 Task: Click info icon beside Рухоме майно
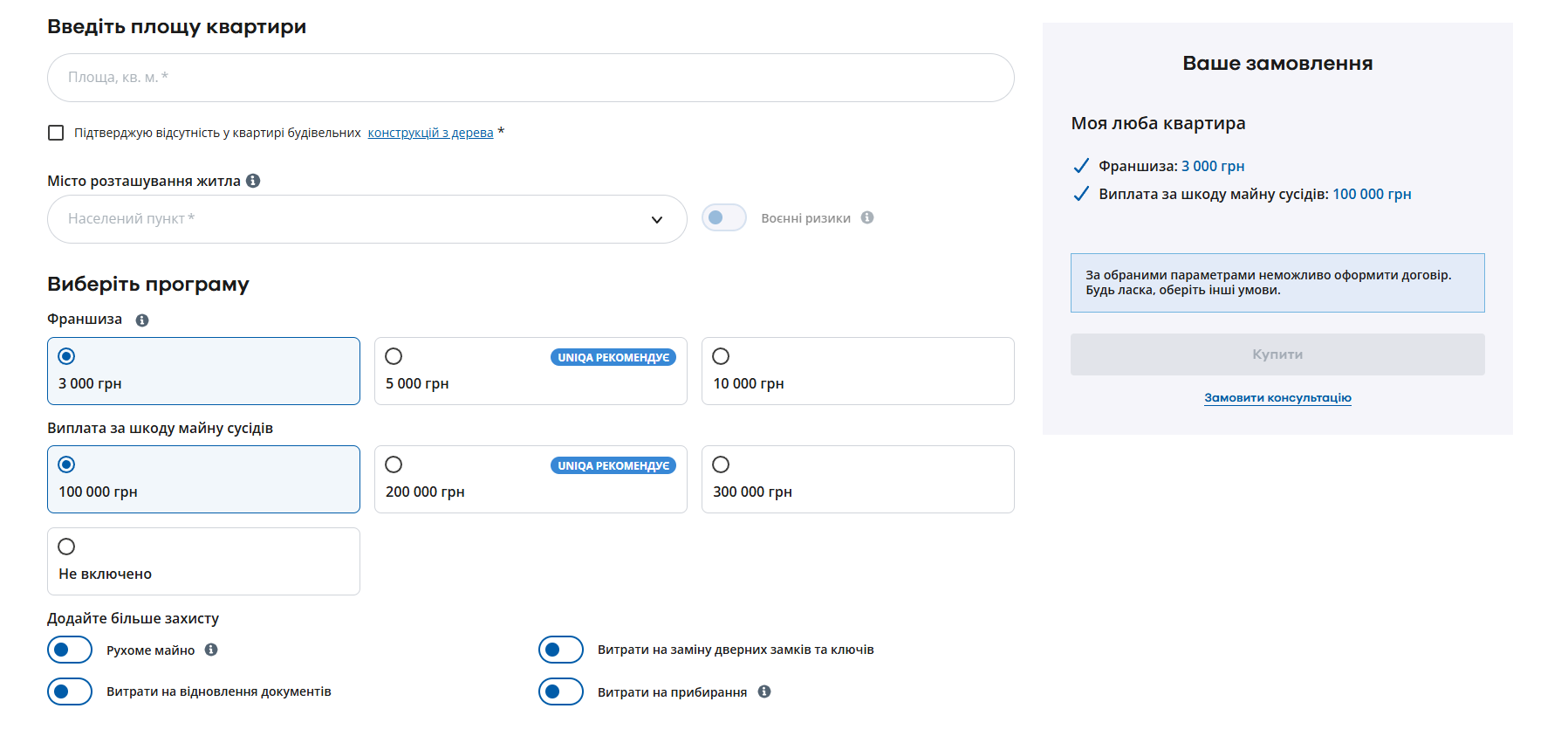[x=211, y=650]
